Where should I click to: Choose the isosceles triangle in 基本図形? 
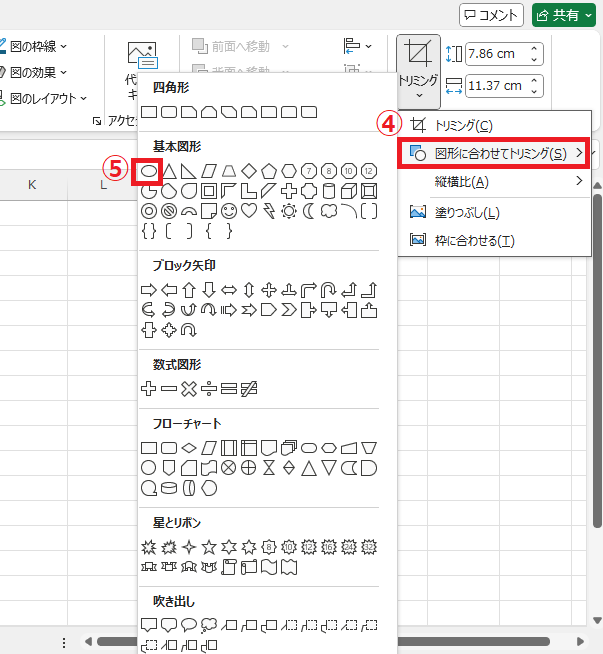169,171
